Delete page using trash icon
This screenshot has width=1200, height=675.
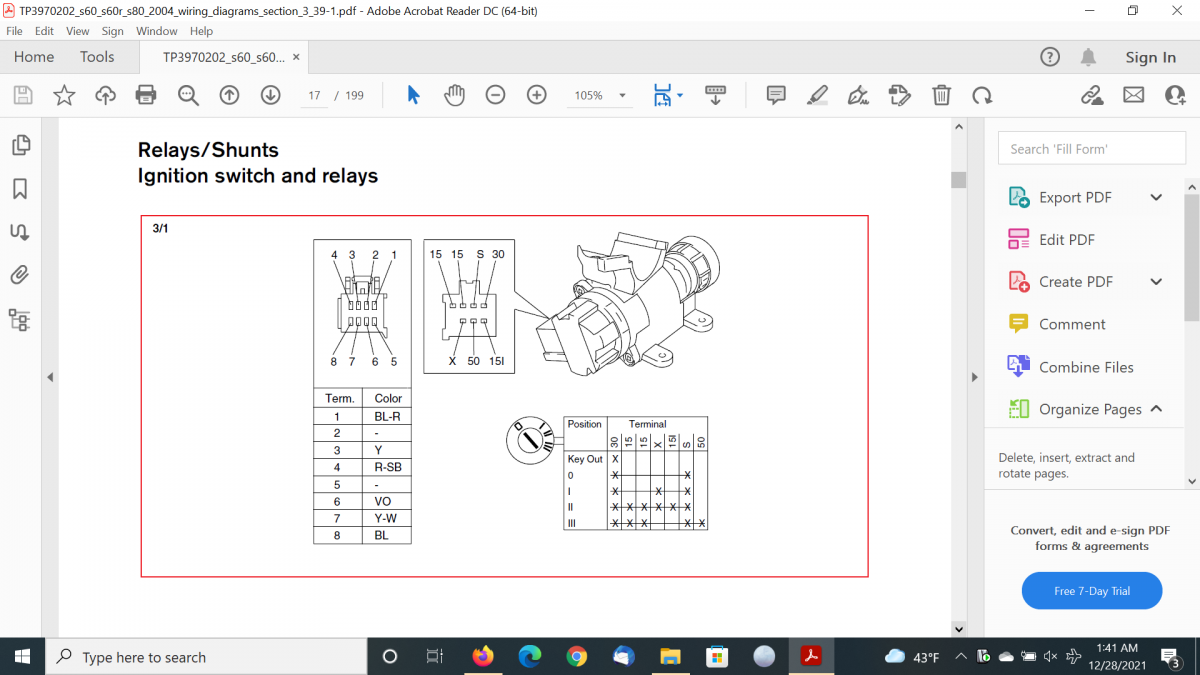click(x=941, y=95)
